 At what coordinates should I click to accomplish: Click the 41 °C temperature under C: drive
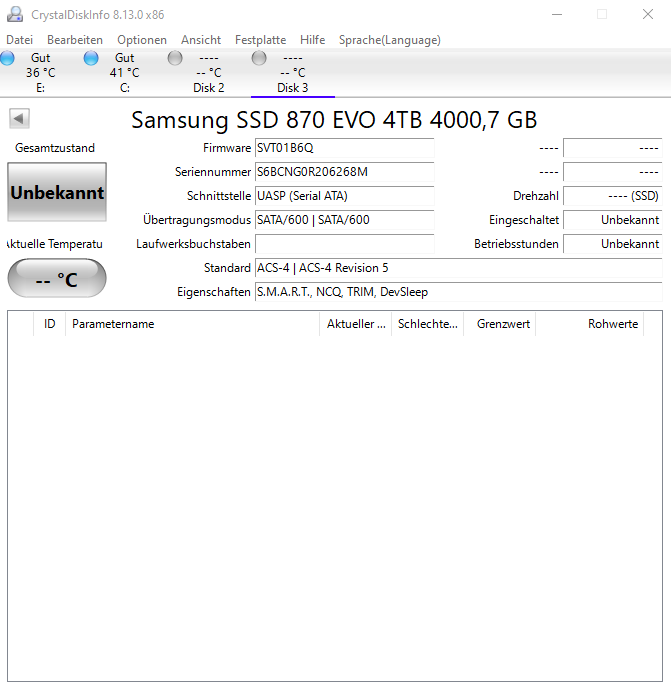(124, 73)
